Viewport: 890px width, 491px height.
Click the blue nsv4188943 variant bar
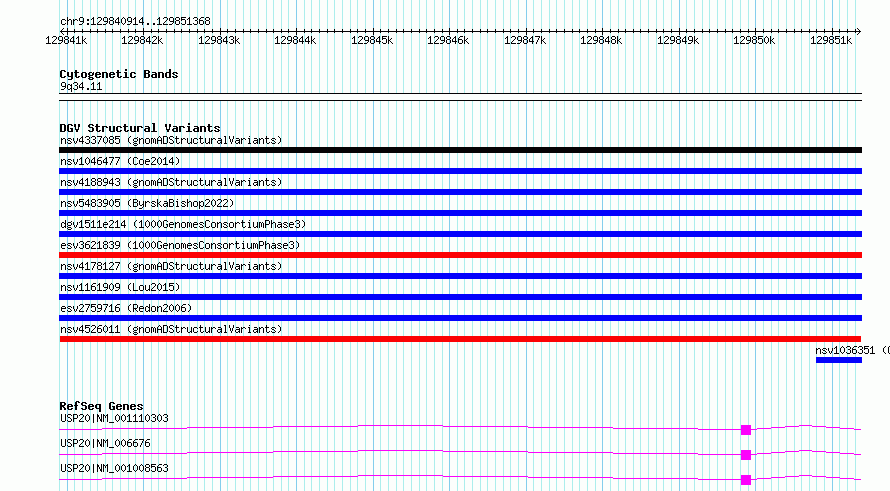(460, 192)
